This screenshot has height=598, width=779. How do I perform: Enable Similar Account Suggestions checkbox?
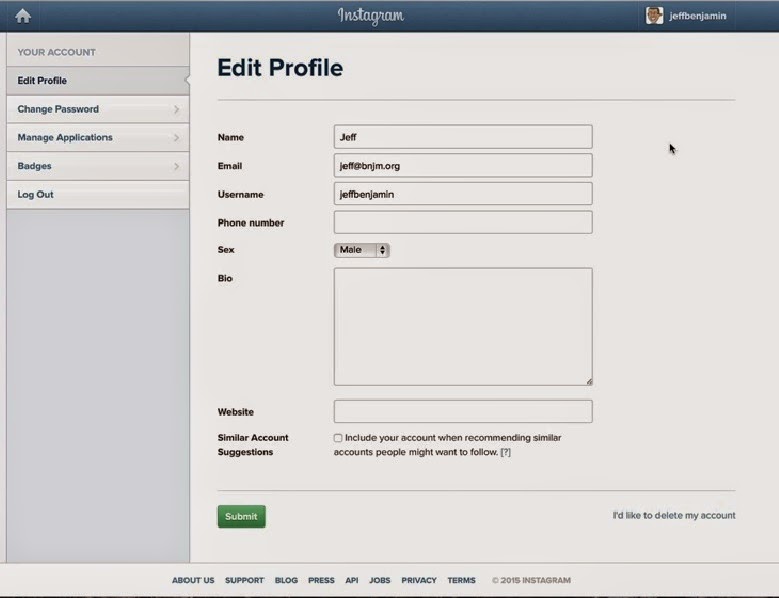tap(338, 438)
